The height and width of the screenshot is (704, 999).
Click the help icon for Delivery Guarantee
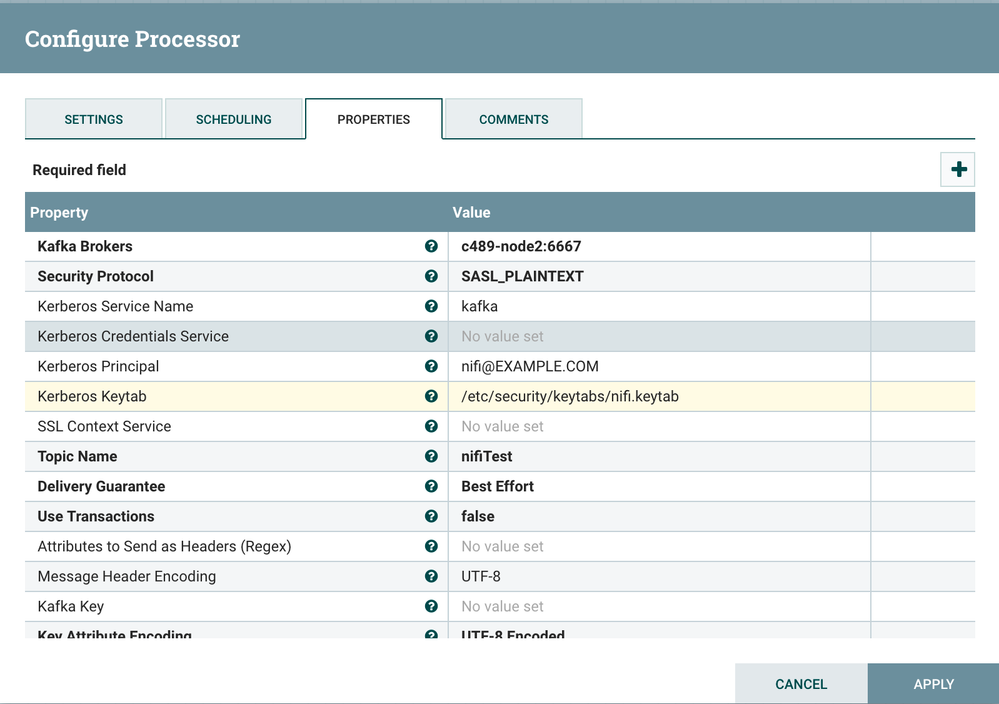(431, 486)
